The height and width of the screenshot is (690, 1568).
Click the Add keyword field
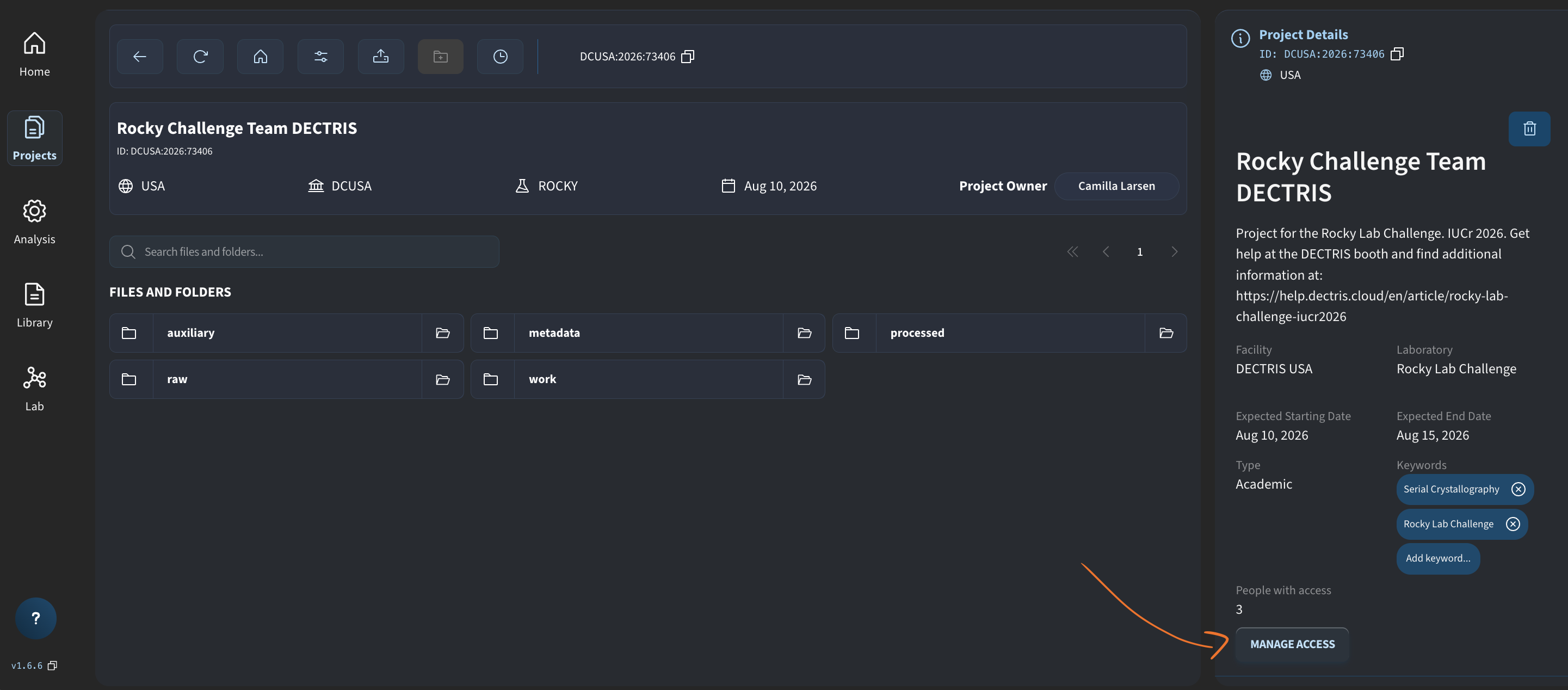click(x=1438, y=558)
